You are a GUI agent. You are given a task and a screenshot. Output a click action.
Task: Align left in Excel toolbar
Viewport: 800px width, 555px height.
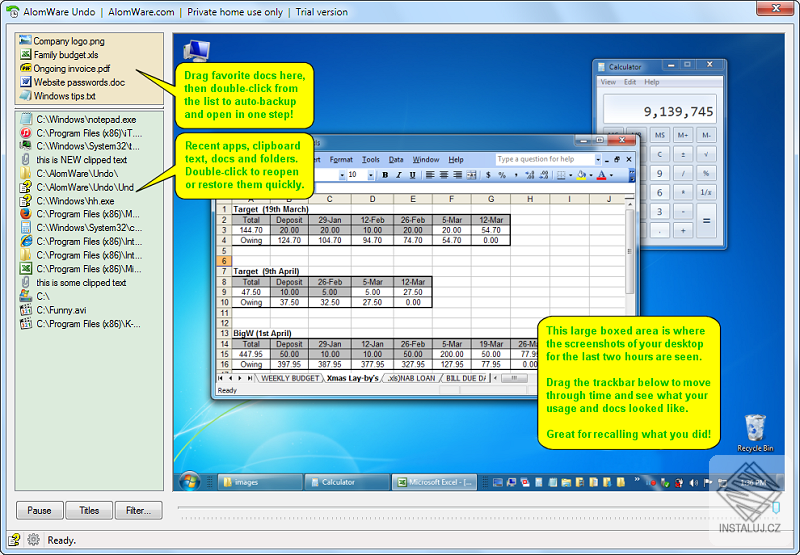pyautogui.click(x=430, y=175)
